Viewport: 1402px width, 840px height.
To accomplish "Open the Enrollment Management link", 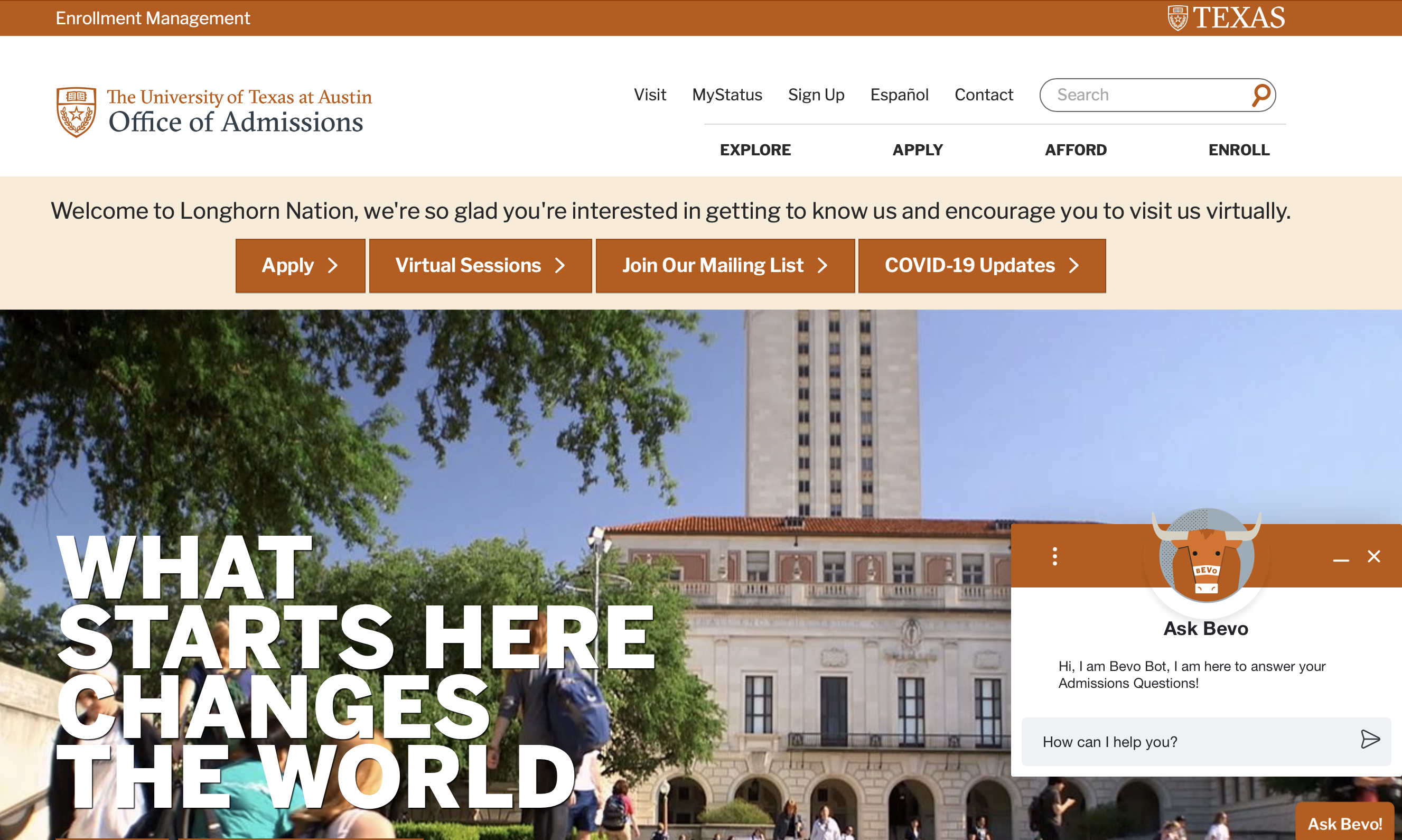I will pyautogui.click(x=153, y=18).
